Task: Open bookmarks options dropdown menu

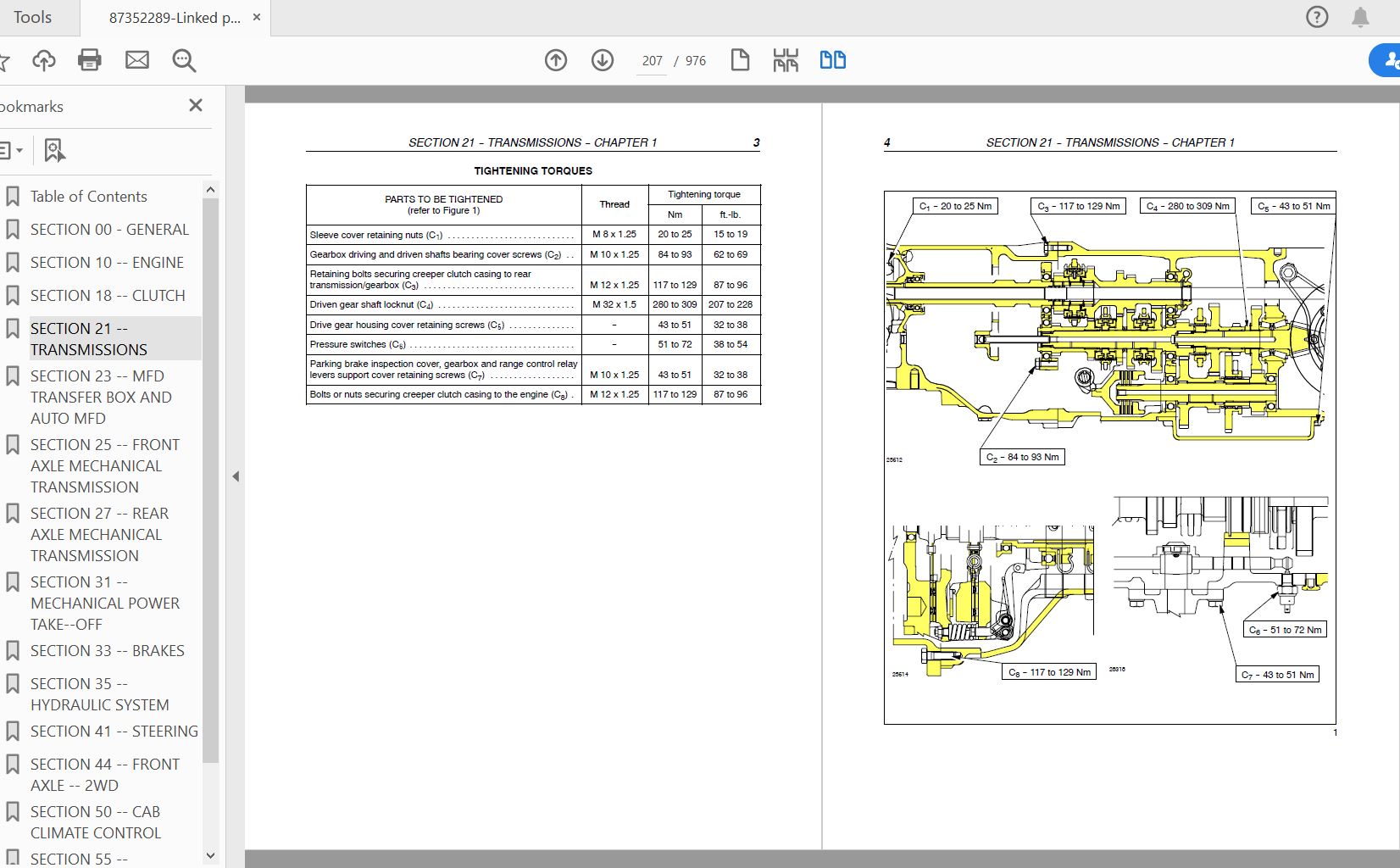Action: click(12, 151)
